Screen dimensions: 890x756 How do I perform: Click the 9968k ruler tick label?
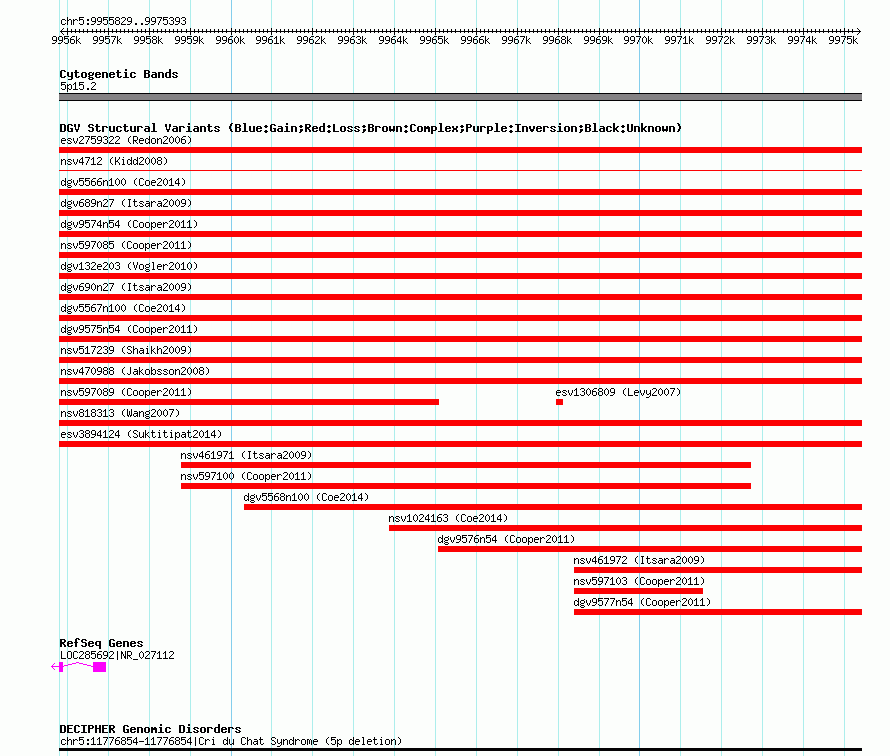point(557,40)
